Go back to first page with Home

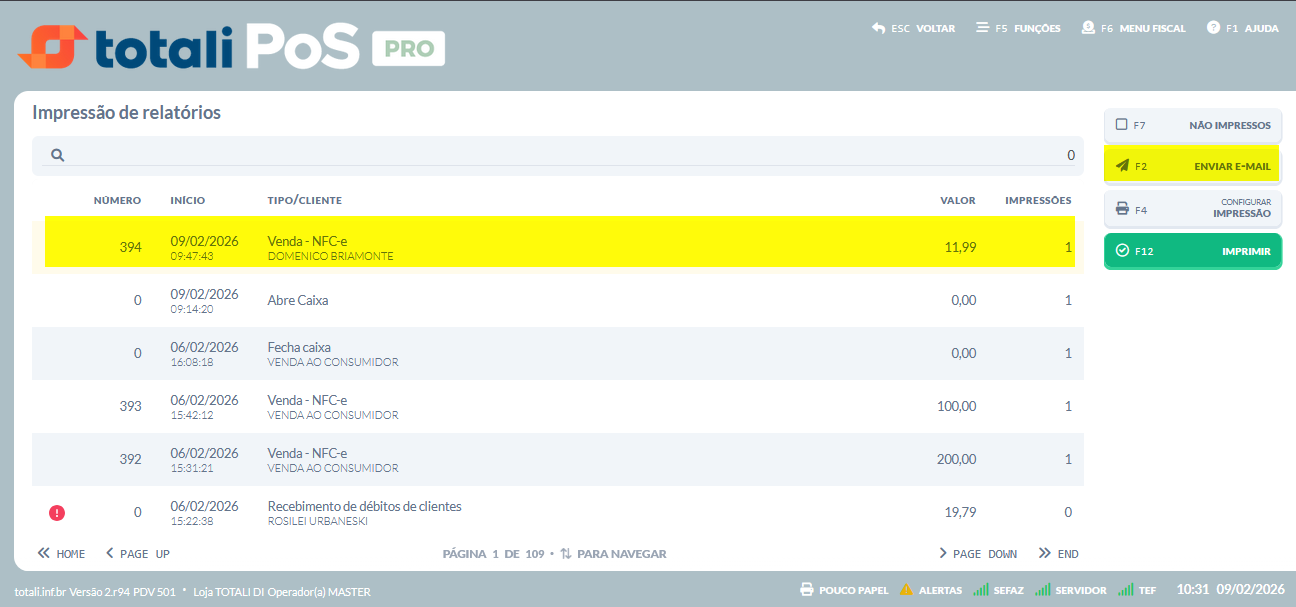click(61, 554)
